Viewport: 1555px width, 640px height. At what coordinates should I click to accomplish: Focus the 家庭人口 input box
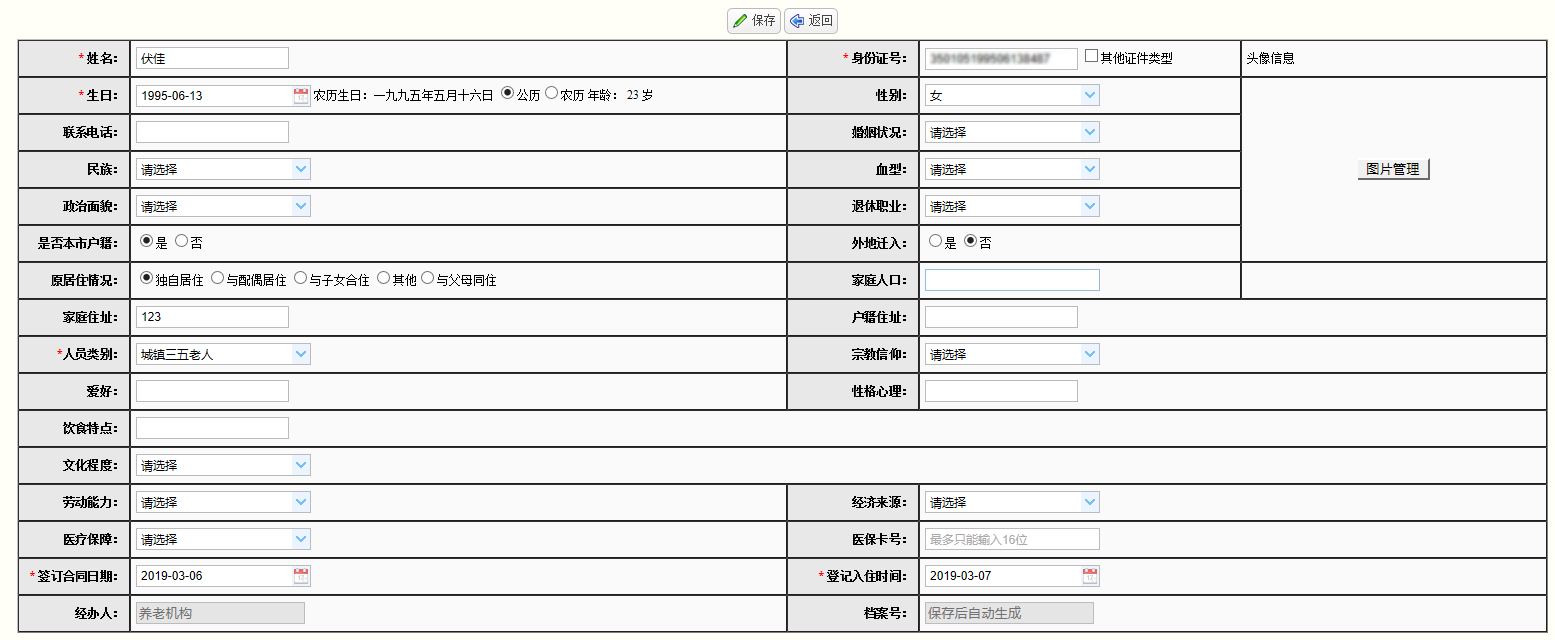pyautogui.click(x=1012, y=280)
